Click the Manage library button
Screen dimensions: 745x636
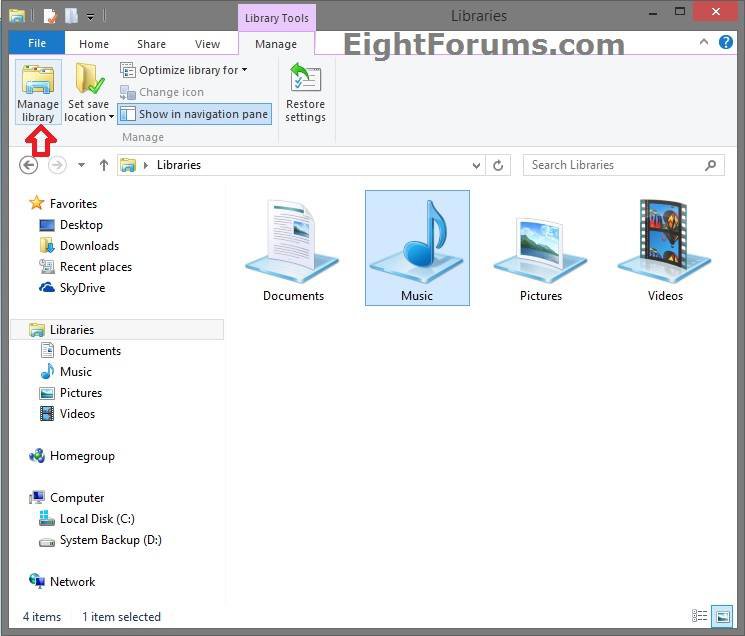[x=38, y=92]
